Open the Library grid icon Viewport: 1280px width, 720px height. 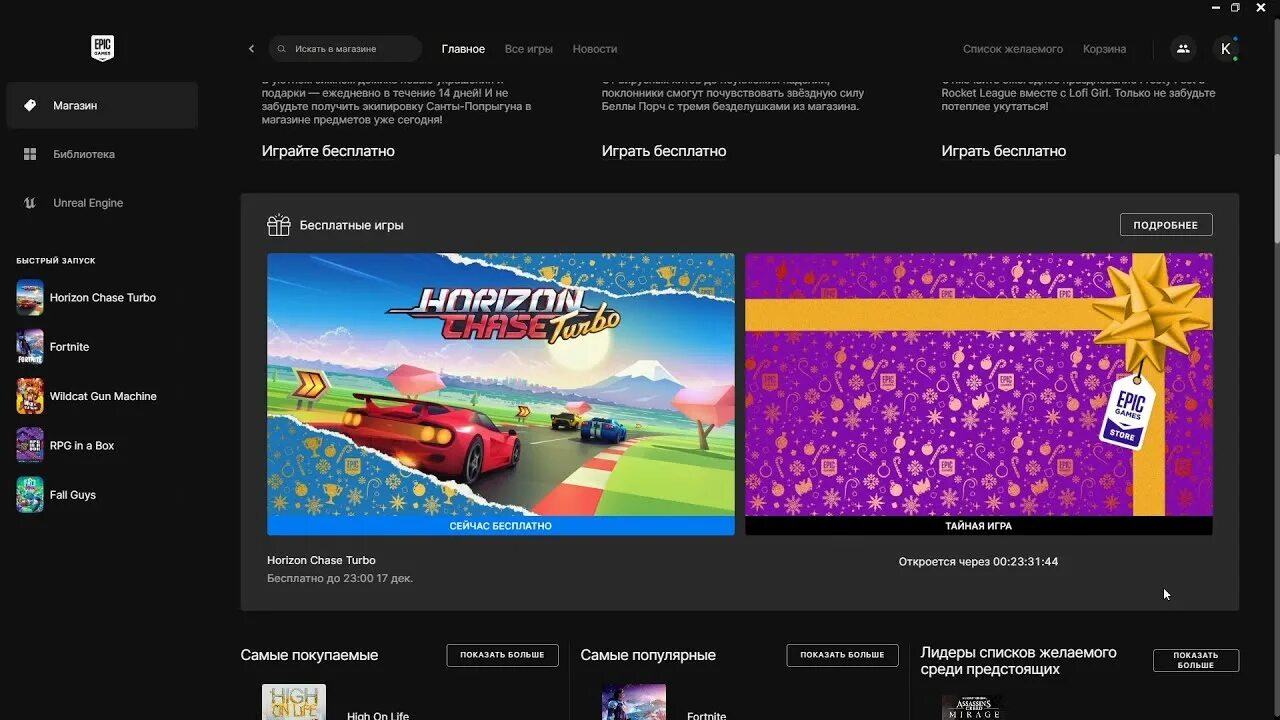[30, 154]
